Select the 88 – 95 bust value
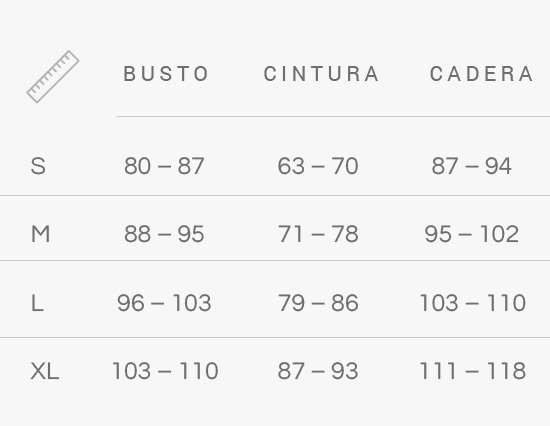 [x=164, y=234]
